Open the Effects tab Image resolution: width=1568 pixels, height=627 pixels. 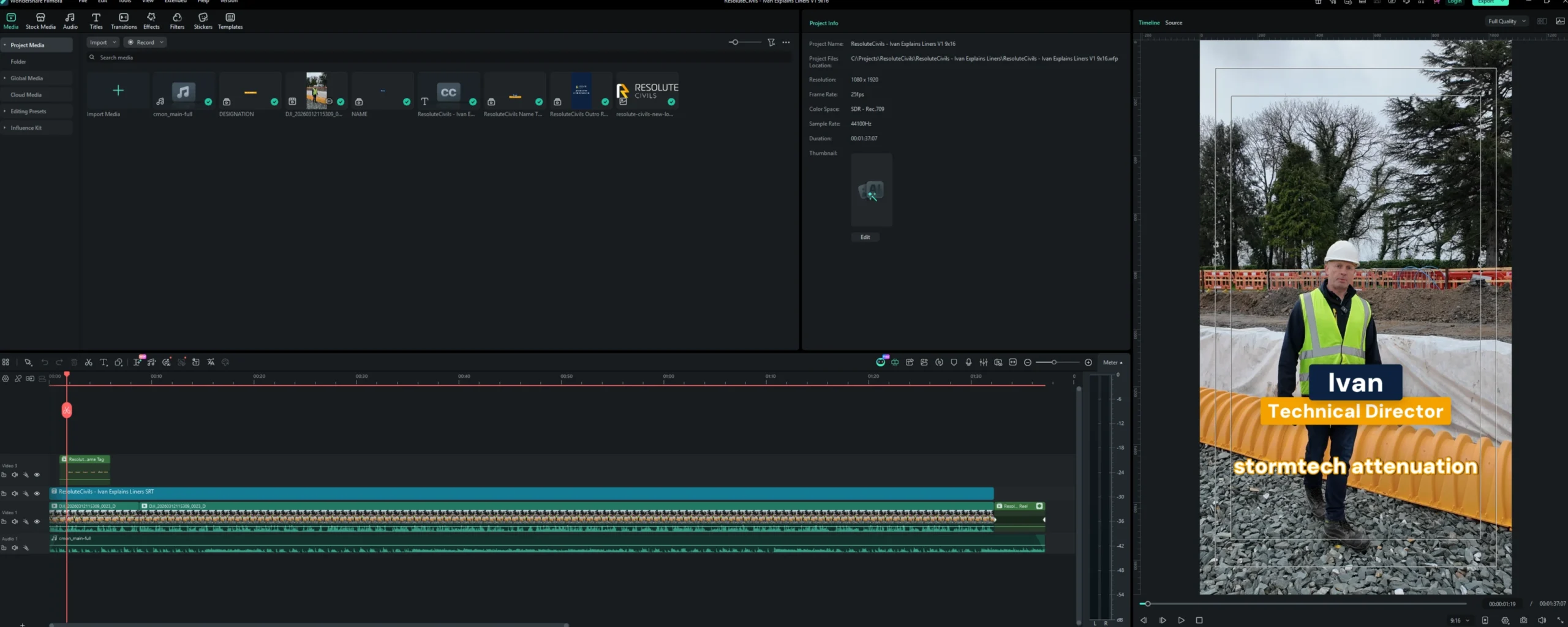[151, 21]
